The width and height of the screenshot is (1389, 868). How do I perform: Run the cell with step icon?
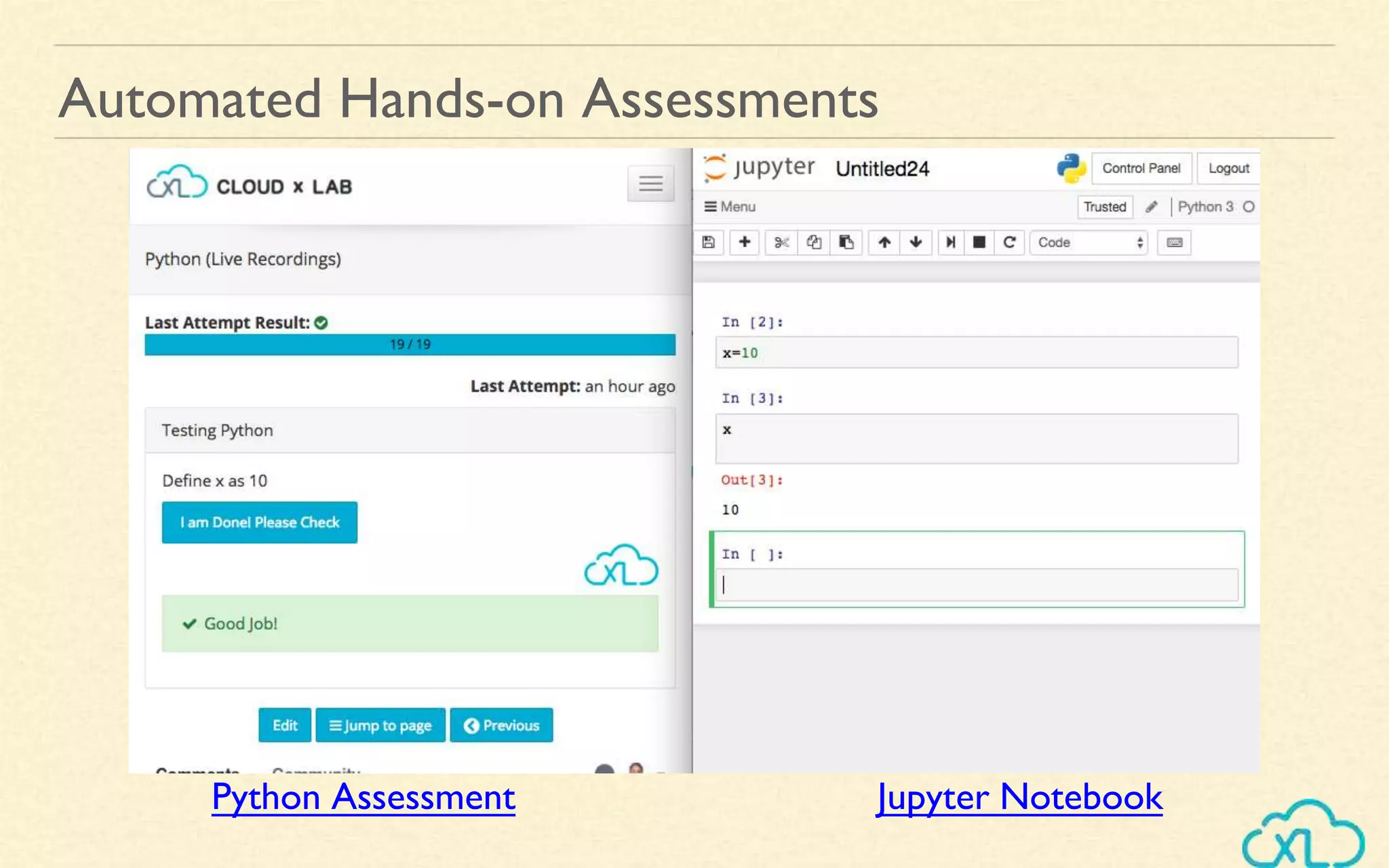coord(951,243)
